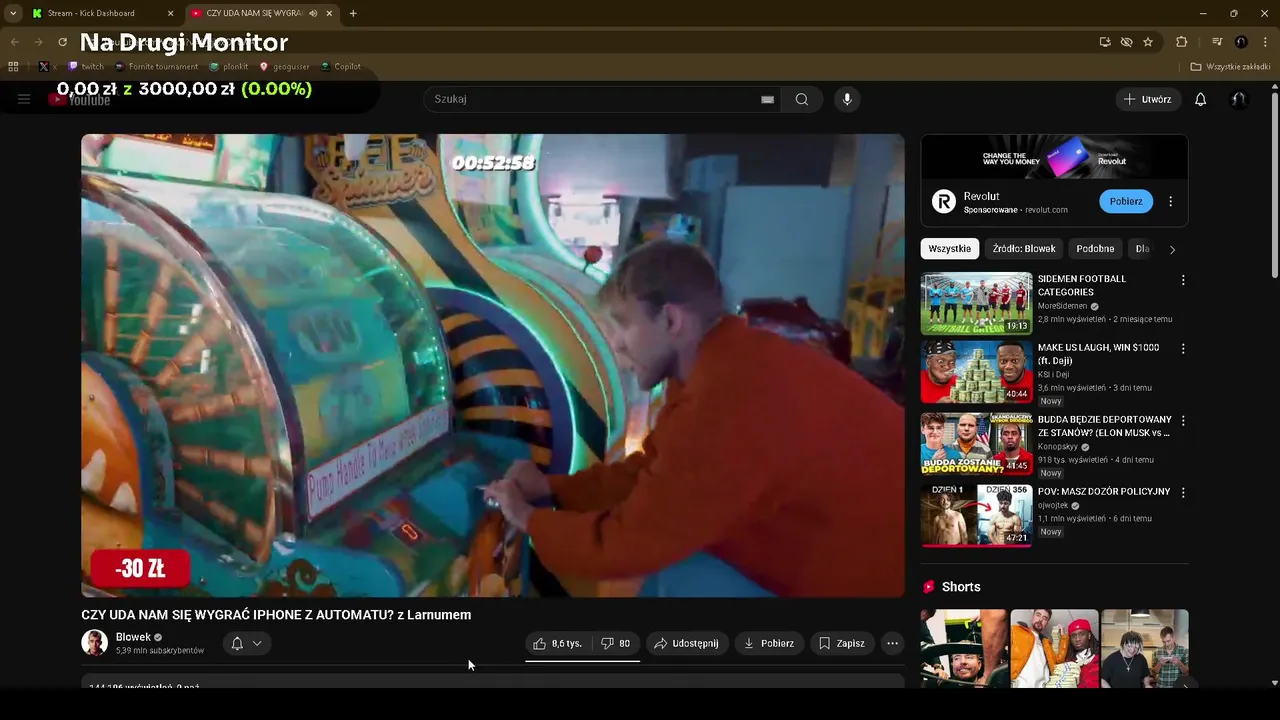
Task: Select the Wszystkie filter chip
Action: pos(949,249)
